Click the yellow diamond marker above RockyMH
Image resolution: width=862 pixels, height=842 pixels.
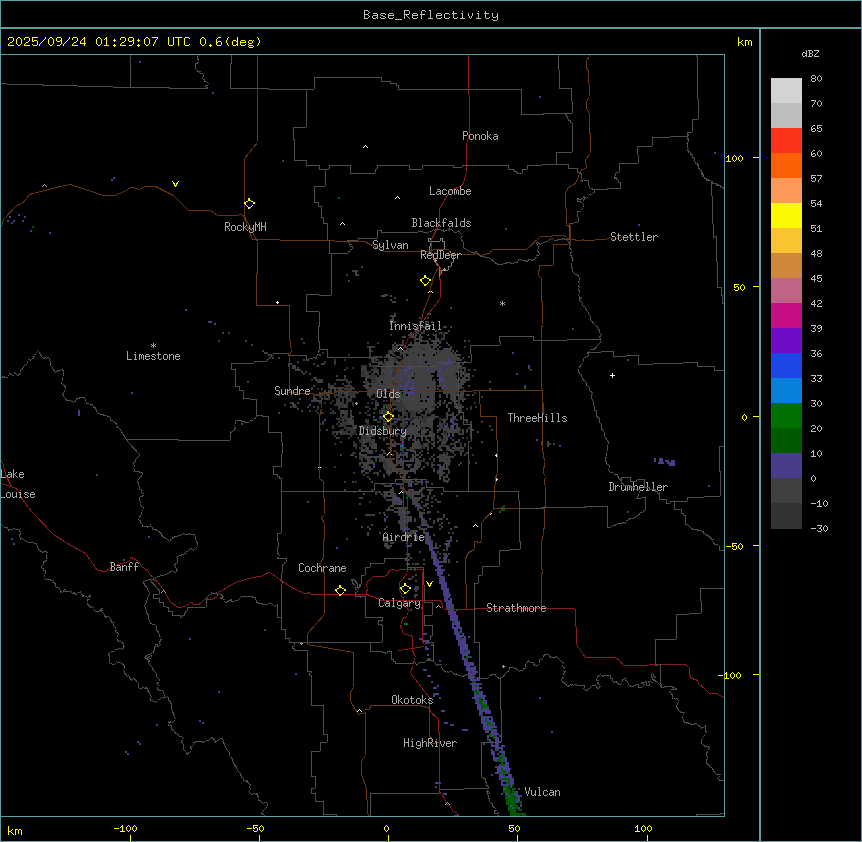[249, 203]
